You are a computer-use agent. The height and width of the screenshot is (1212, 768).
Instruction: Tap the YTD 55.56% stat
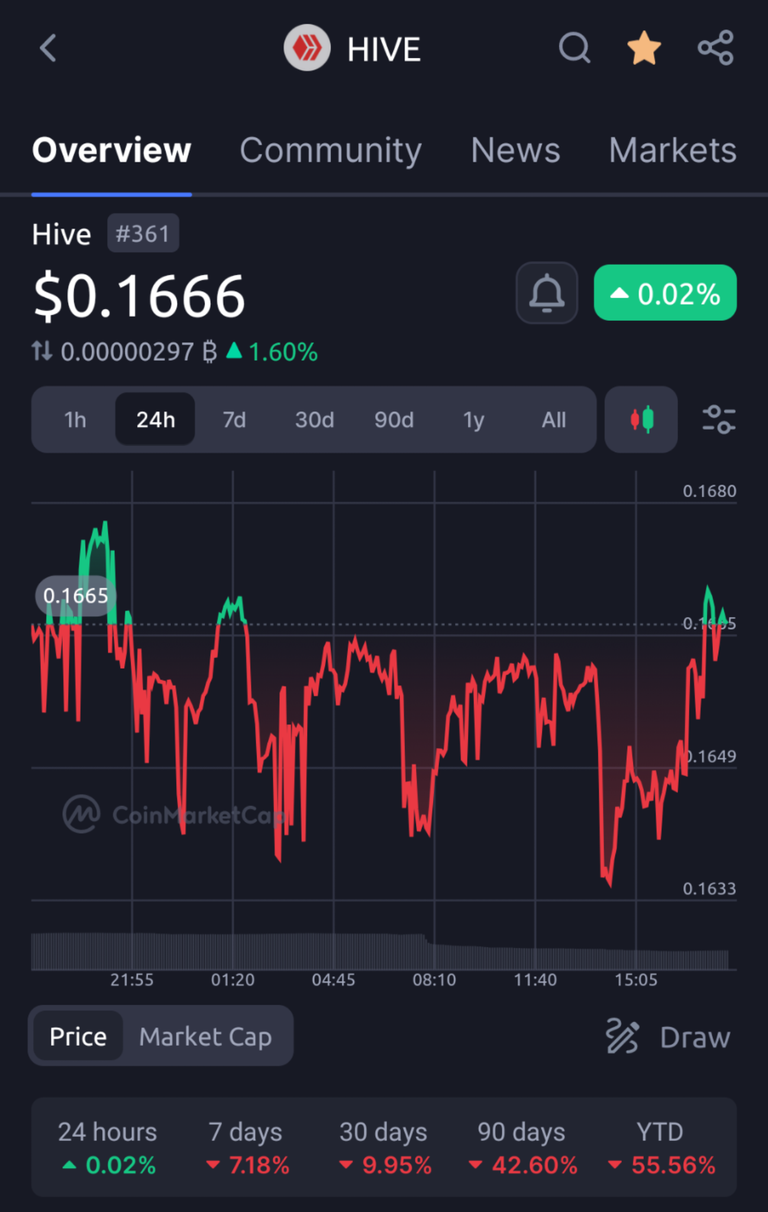[x=660, y=1149]
